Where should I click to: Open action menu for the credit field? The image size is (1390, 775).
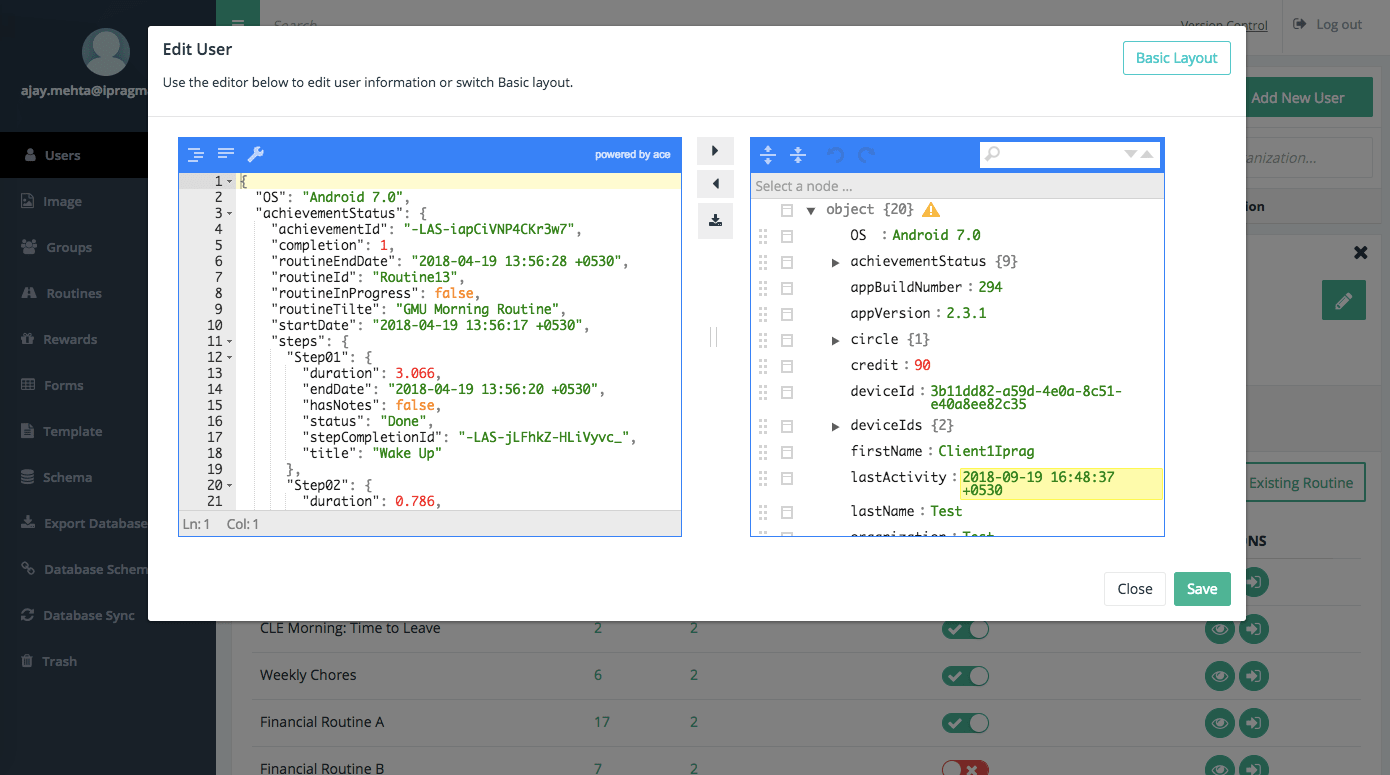coord(787,366)
